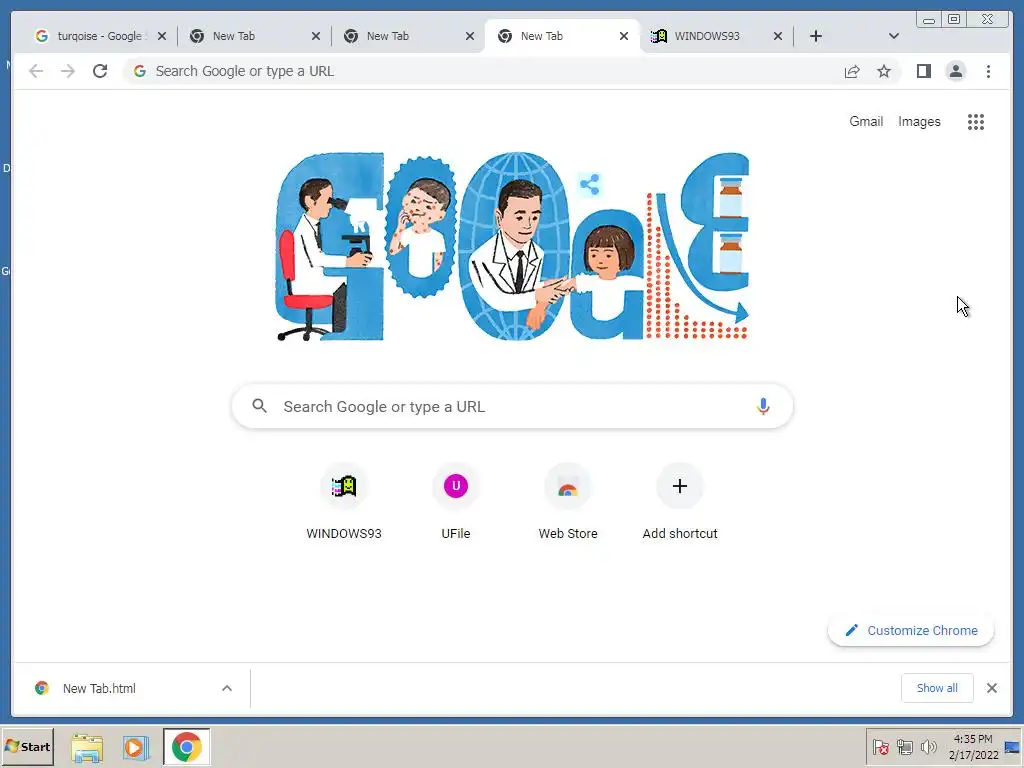Close the active New Tab
1024x768 pixels.
pos(624,36)
